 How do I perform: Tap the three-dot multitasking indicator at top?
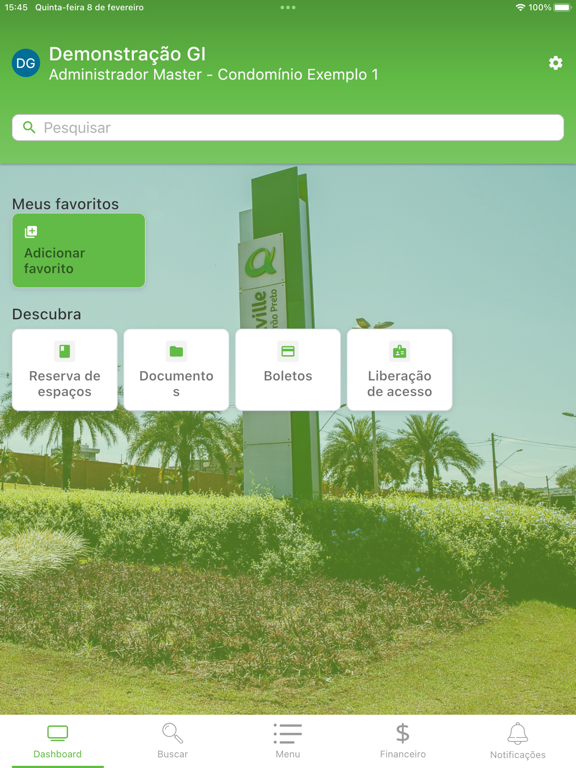pyautogui.click(x=288, y=7)
